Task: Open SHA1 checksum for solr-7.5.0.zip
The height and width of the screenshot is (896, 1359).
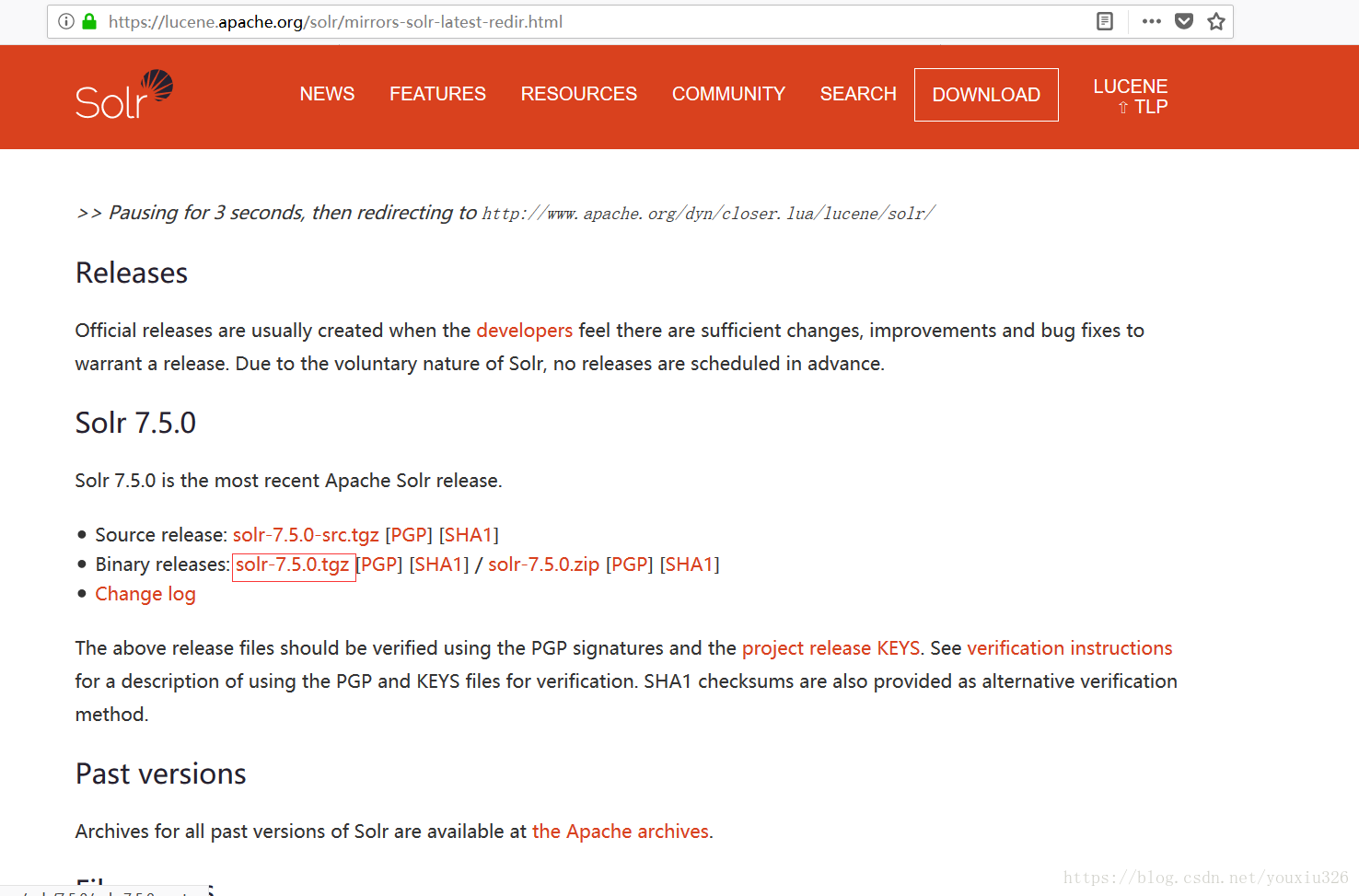Action: pos(690,564)
